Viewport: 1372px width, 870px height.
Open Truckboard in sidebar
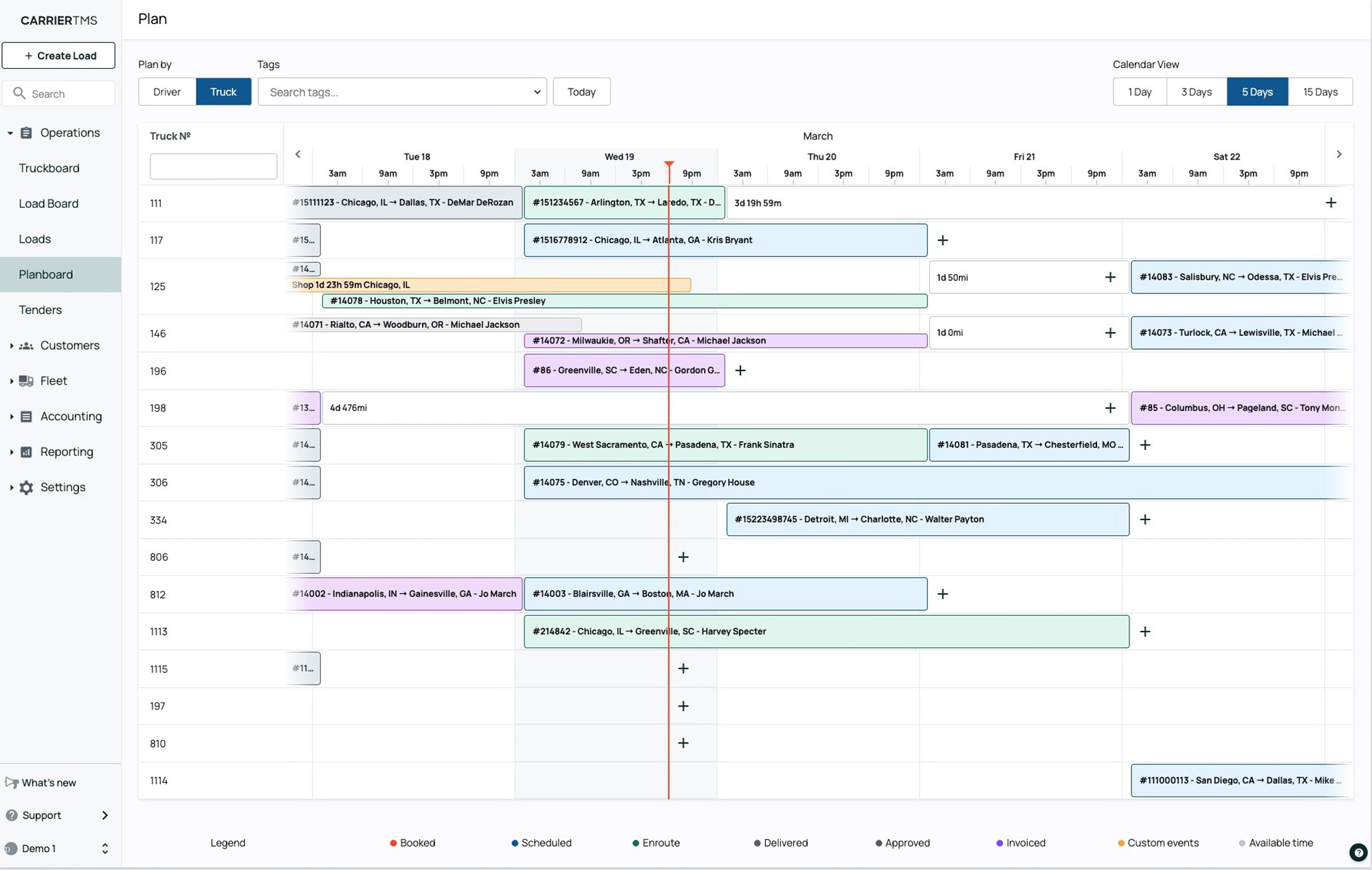[49, 168]
